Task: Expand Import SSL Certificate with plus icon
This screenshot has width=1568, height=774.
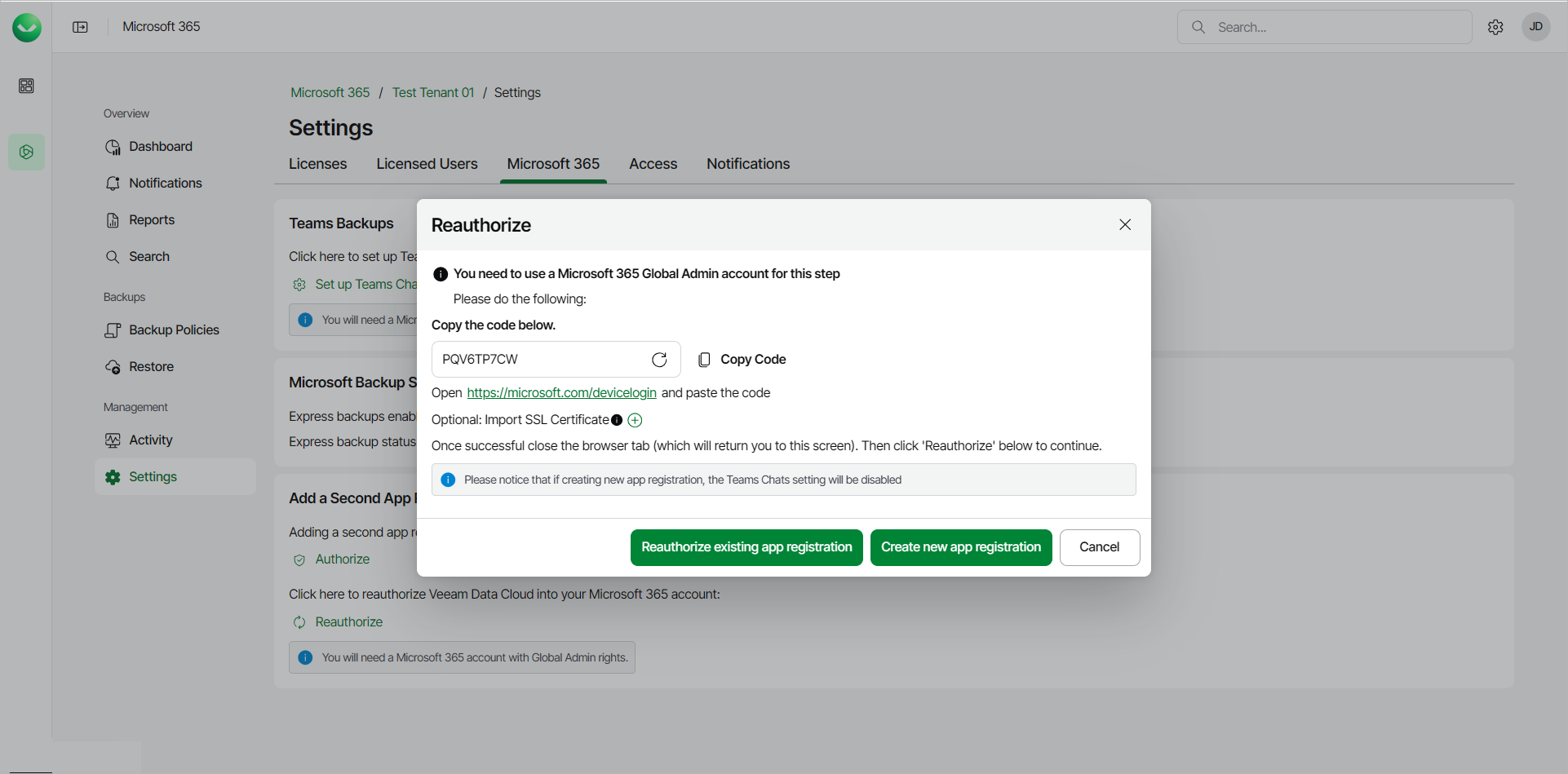Action: [635, 420]
